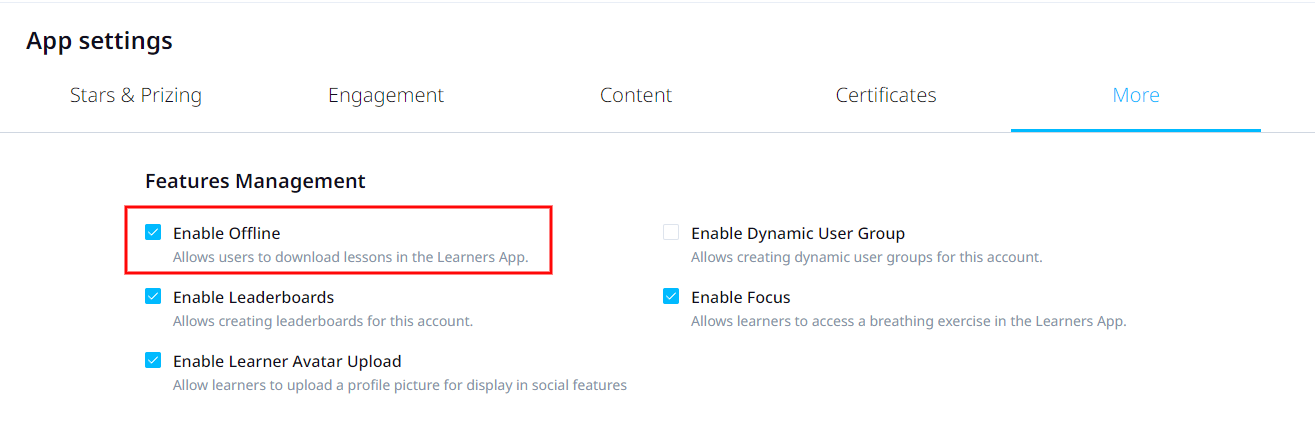Click the creating leaderboards description text

[x=322, y=321]
